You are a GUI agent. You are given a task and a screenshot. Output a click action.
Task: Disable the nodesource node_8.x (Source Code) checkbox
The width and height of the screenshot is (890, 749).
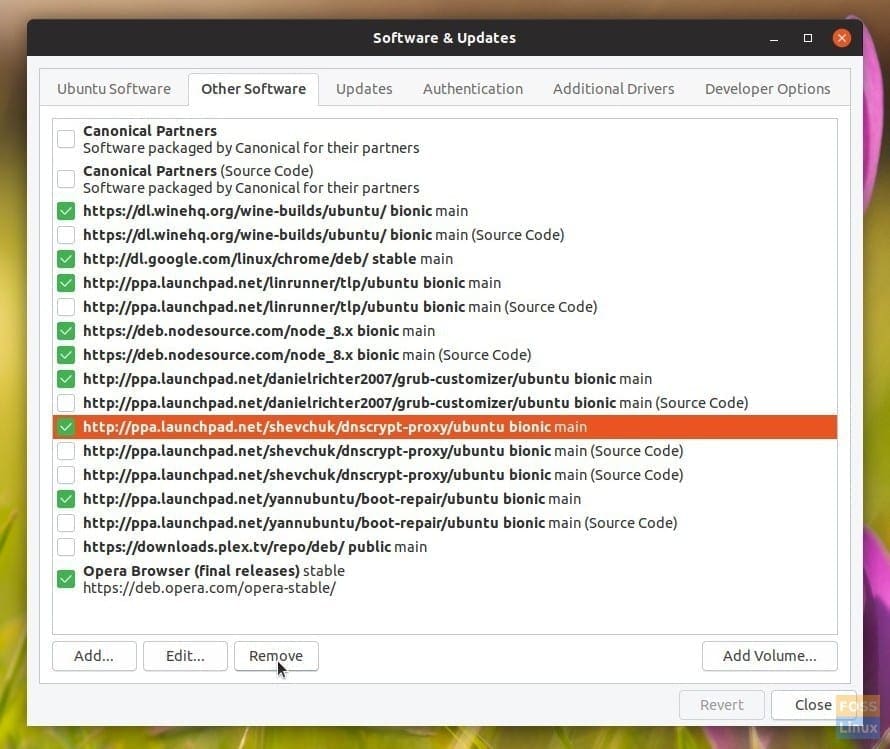pos(66,355)
